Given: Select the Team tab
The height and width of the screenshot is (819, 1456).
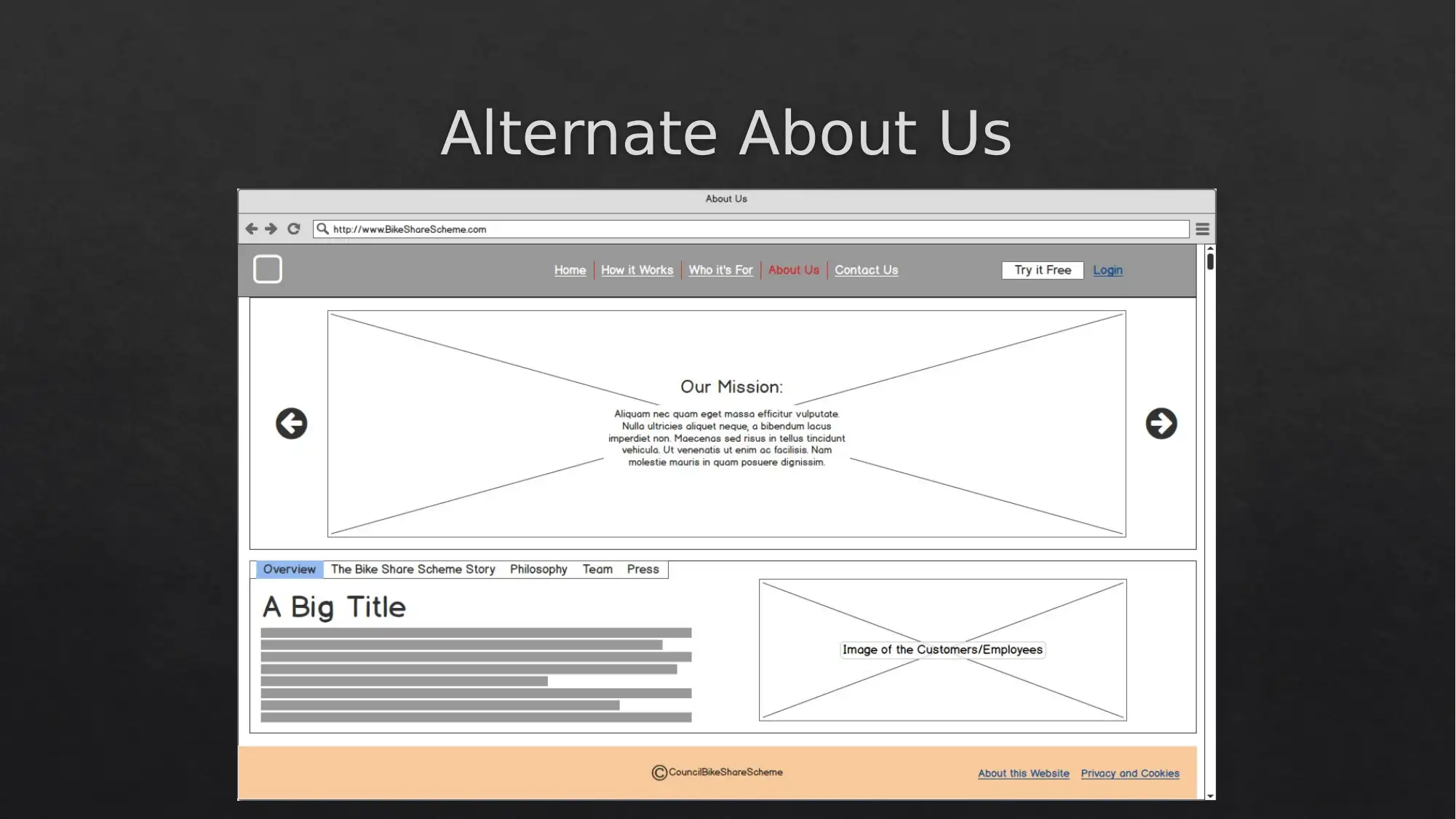Looking at the screenshot, I should click(597, 569).
